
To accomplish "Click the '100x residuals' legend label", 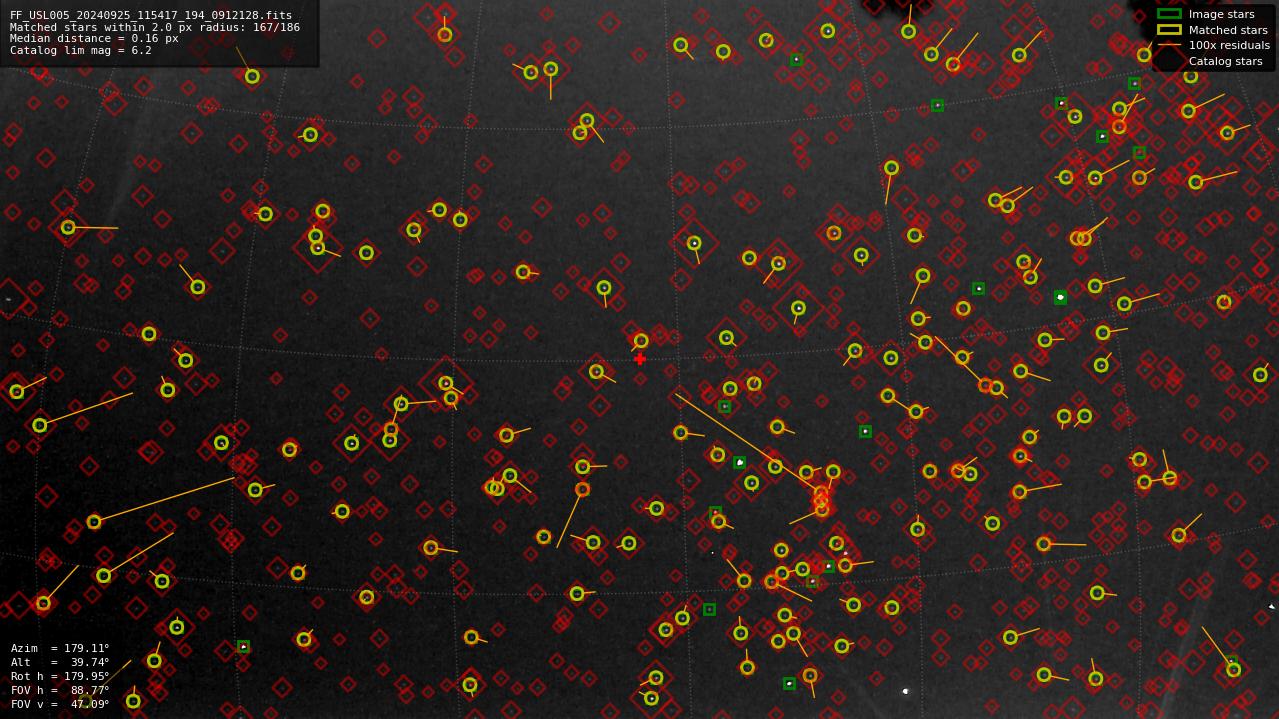I will (1229, 45).
